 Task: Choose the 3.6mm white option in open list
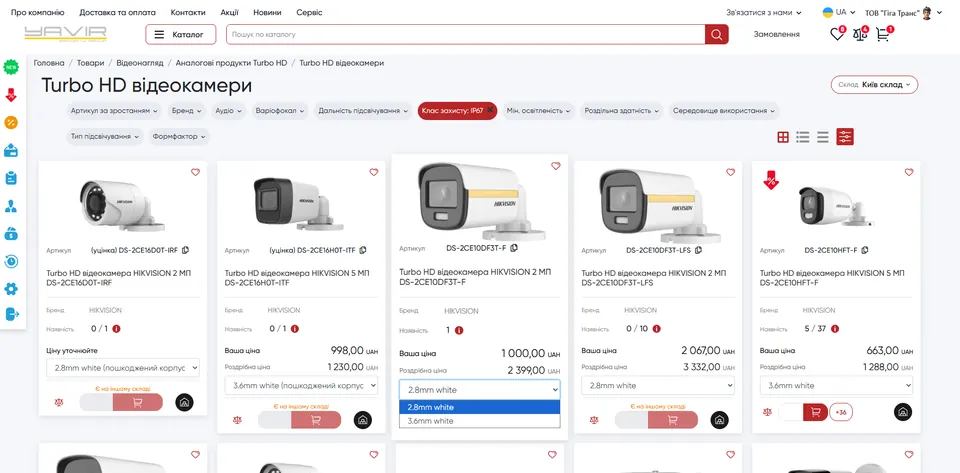point(479,421)
